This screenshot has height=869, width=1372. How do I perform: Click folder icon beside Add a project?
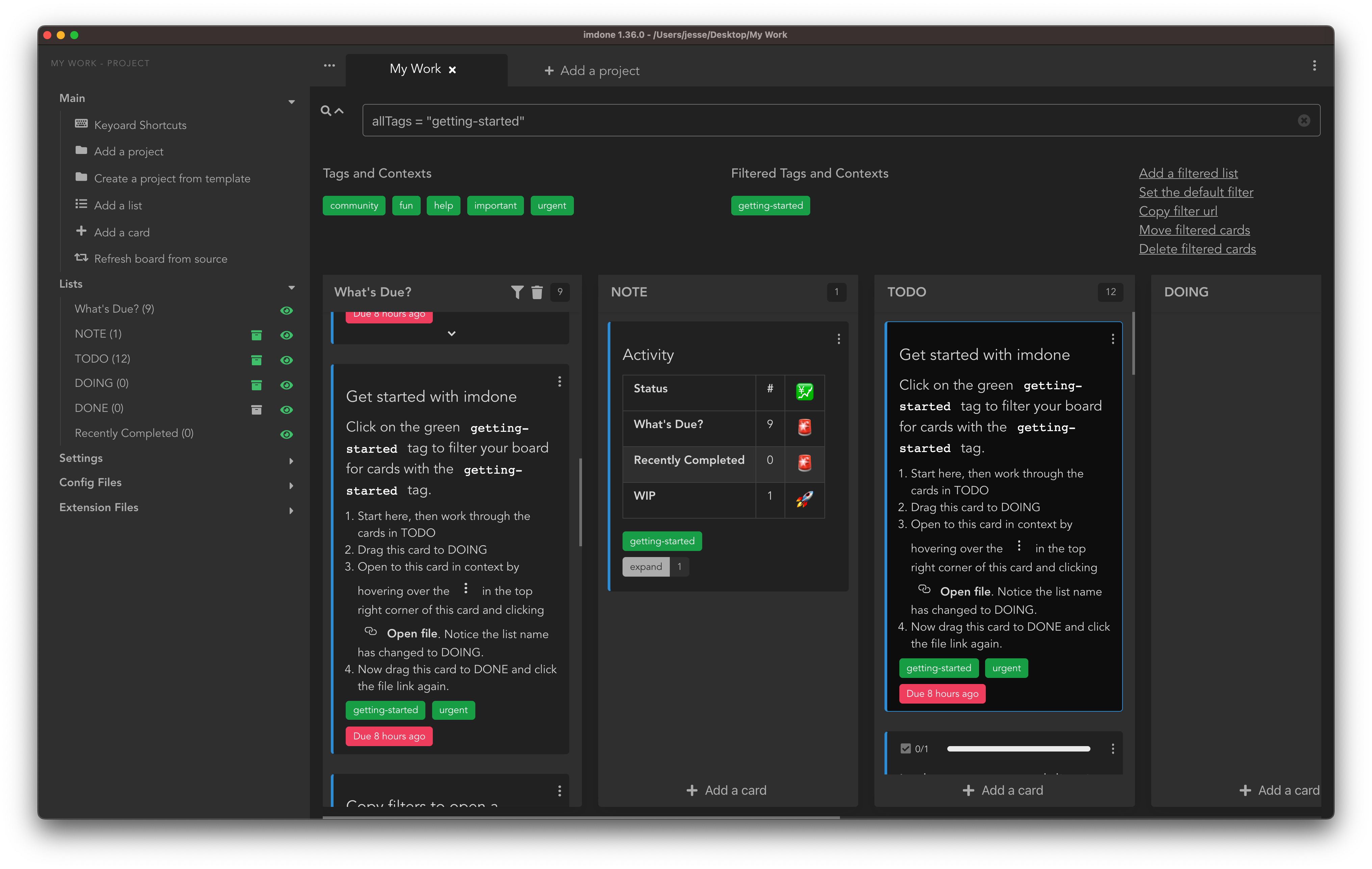[81, 151]
